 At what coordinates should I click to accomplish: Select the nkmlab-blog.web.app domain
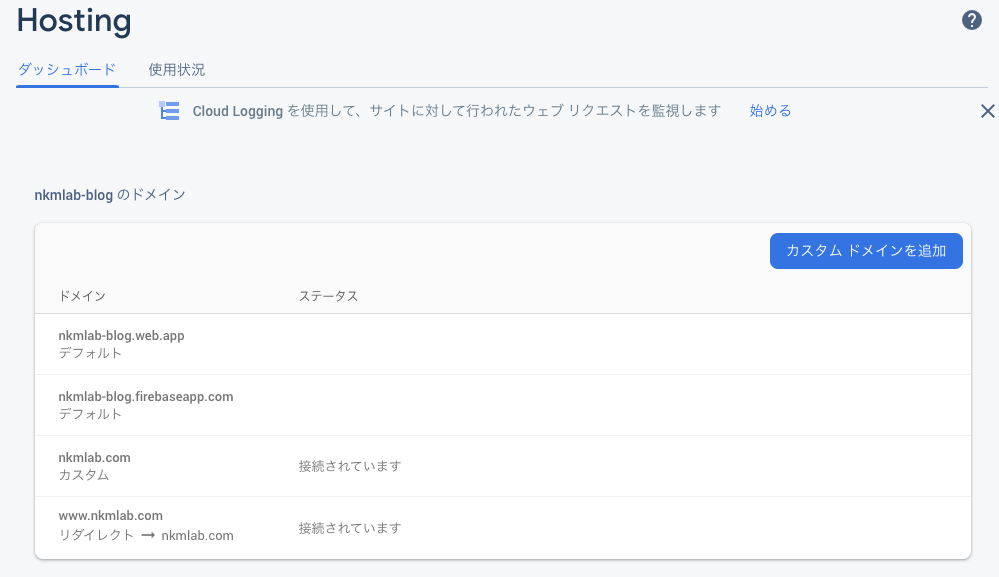pyautogui.click(x=121, y=336)
